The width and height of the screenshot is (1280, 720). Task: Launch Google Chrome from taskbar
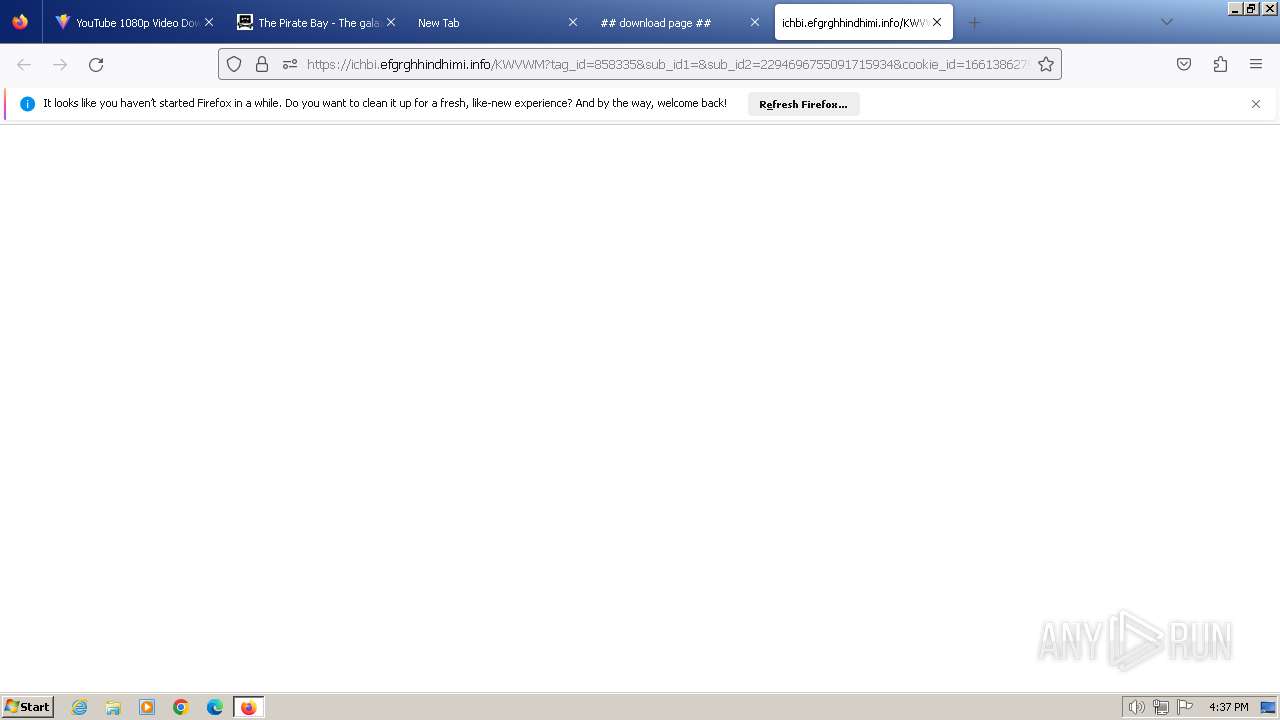tap(181, 707)
